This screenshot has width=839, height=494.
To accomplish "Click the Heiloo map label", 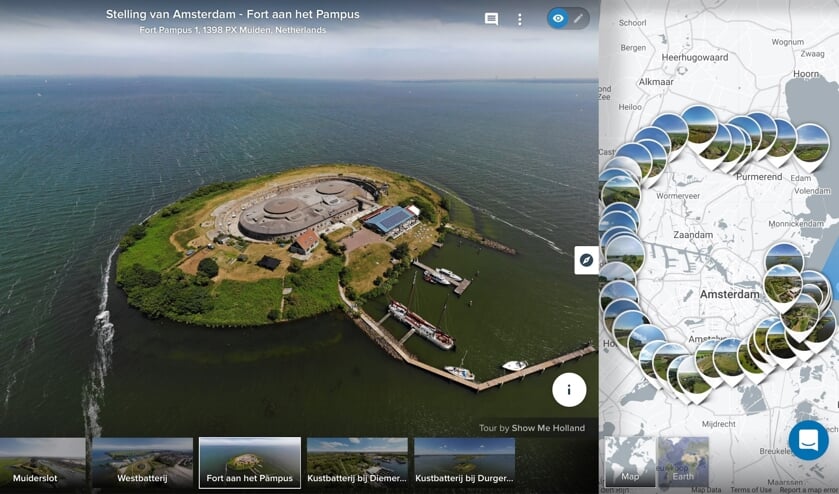I will 630,107.
